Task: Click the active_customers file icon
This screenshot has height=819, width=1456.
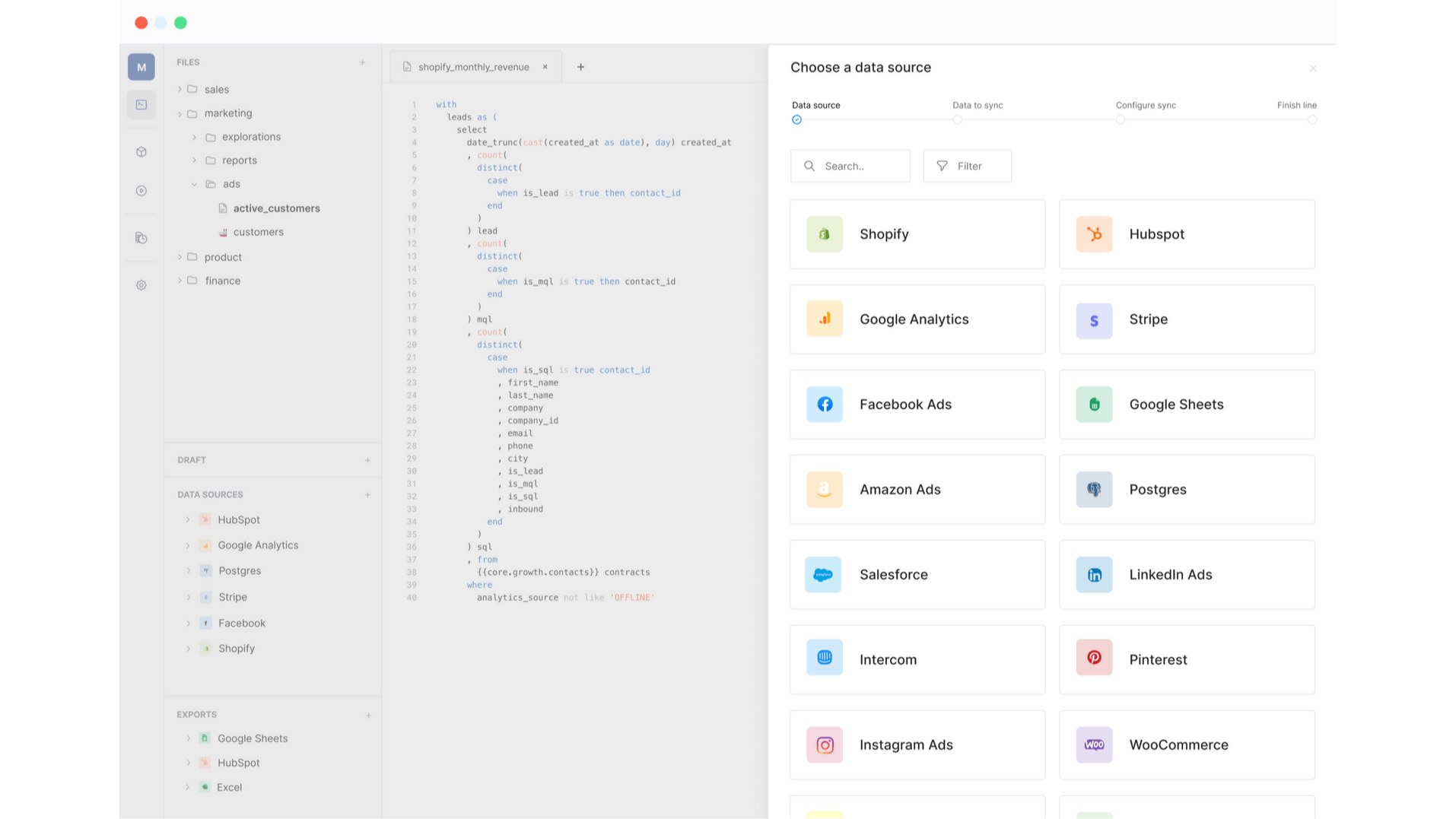Action: (x=223, y=208)
